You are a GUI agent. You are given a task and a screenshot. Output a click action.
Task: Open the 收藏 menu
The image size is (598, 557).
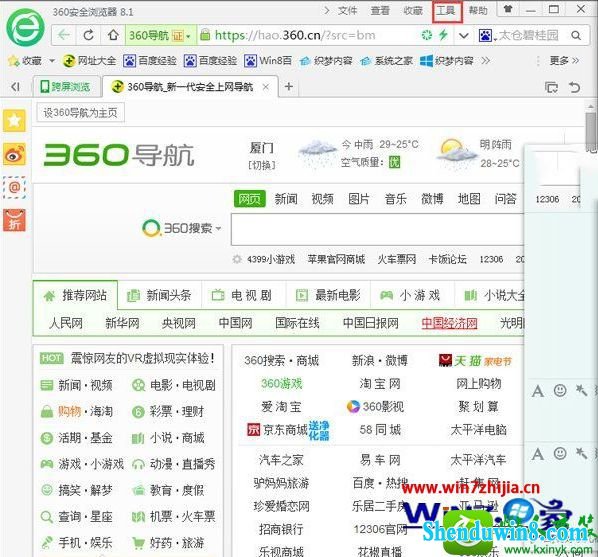[x=413, y=10]
